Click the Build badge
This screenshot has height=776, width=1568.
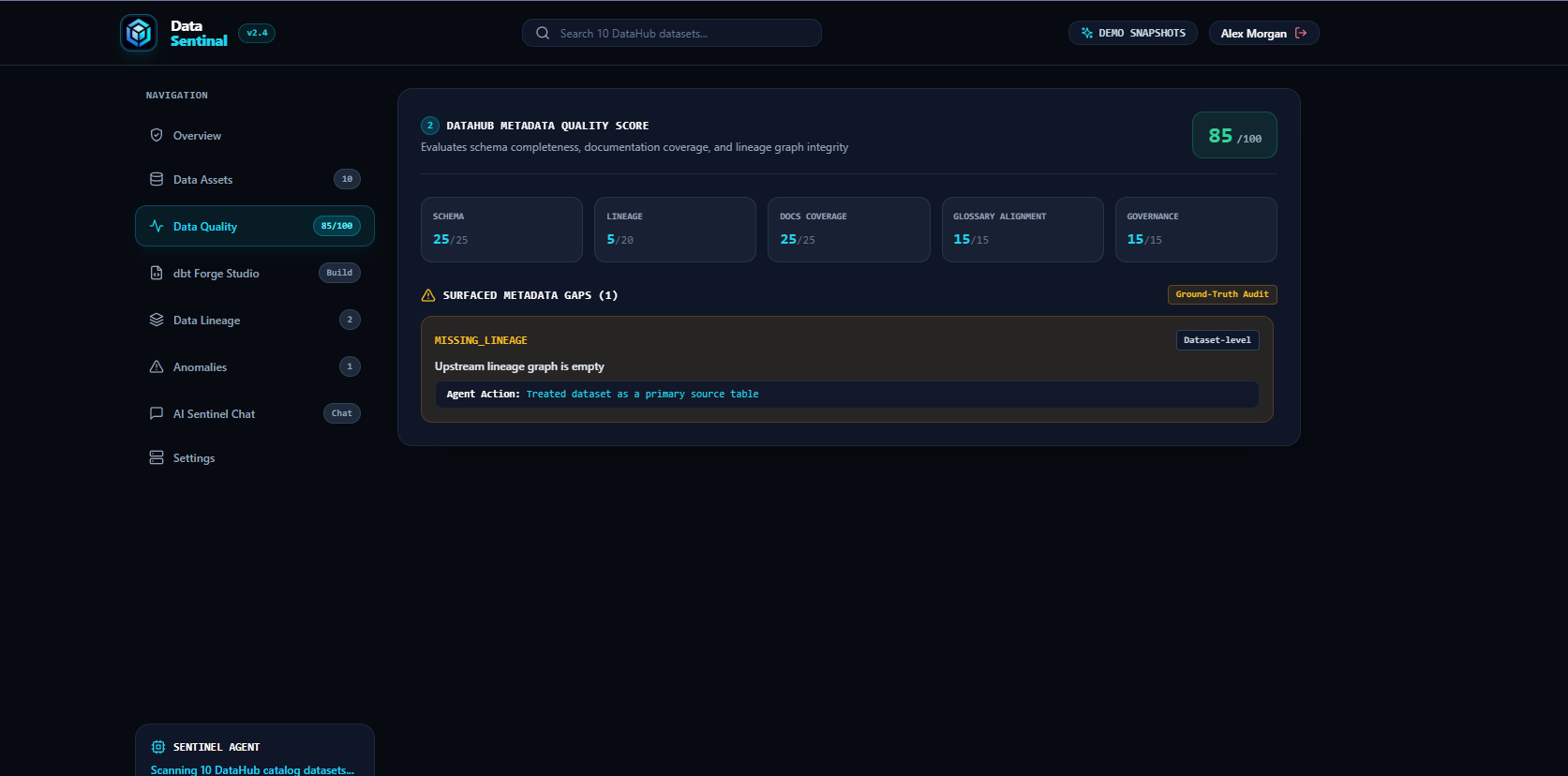point(339,273)
